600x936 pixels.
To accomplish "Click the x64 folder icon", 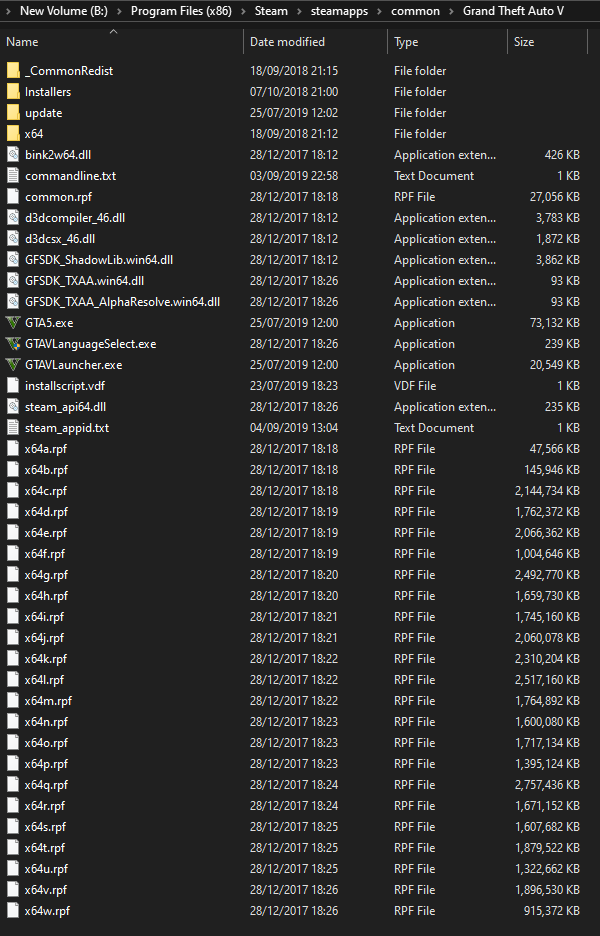I will pos(13,133).
